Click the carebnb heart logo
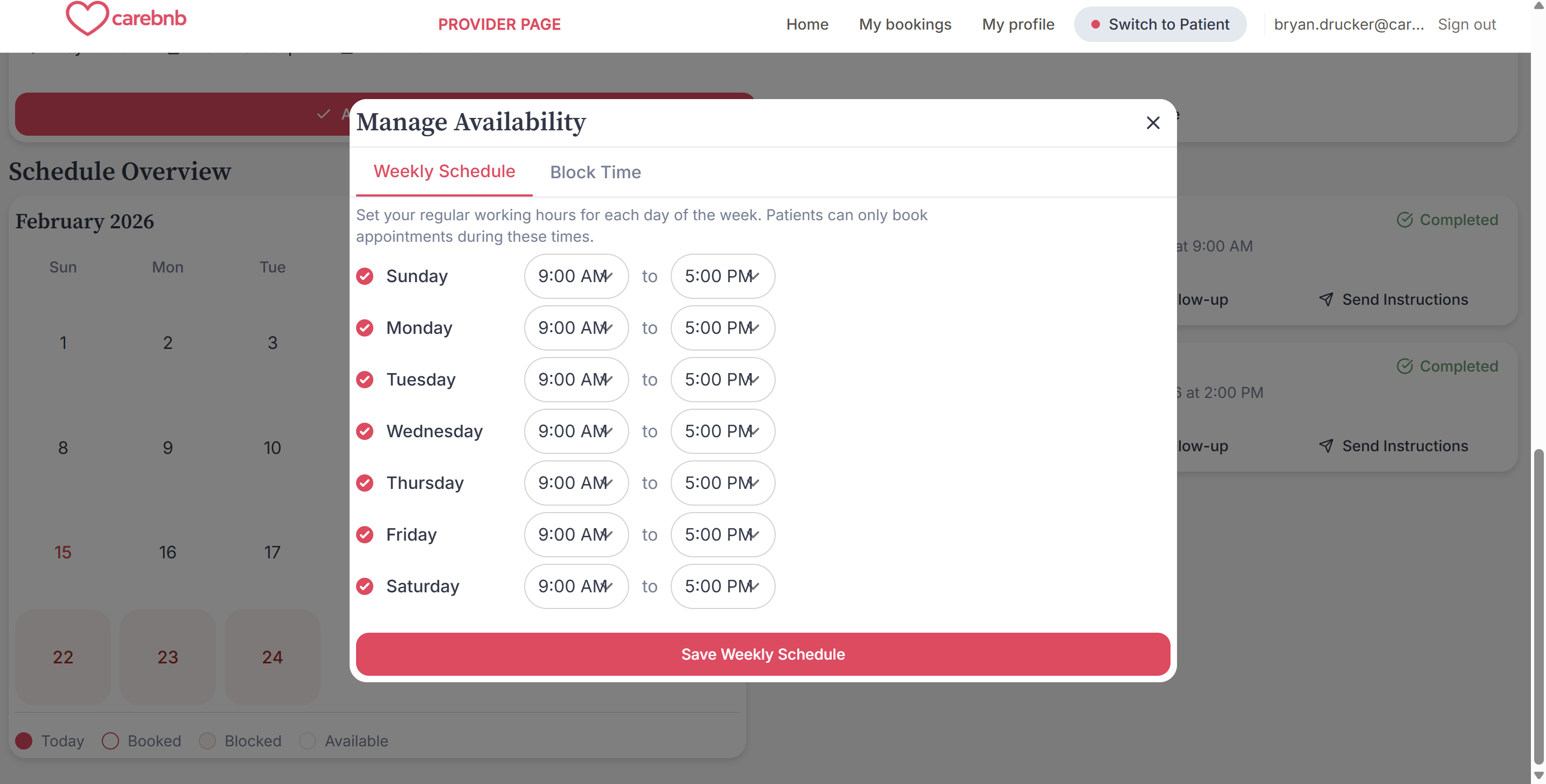The height and width of the screenshot is (784, 1546). coord(88,18)
